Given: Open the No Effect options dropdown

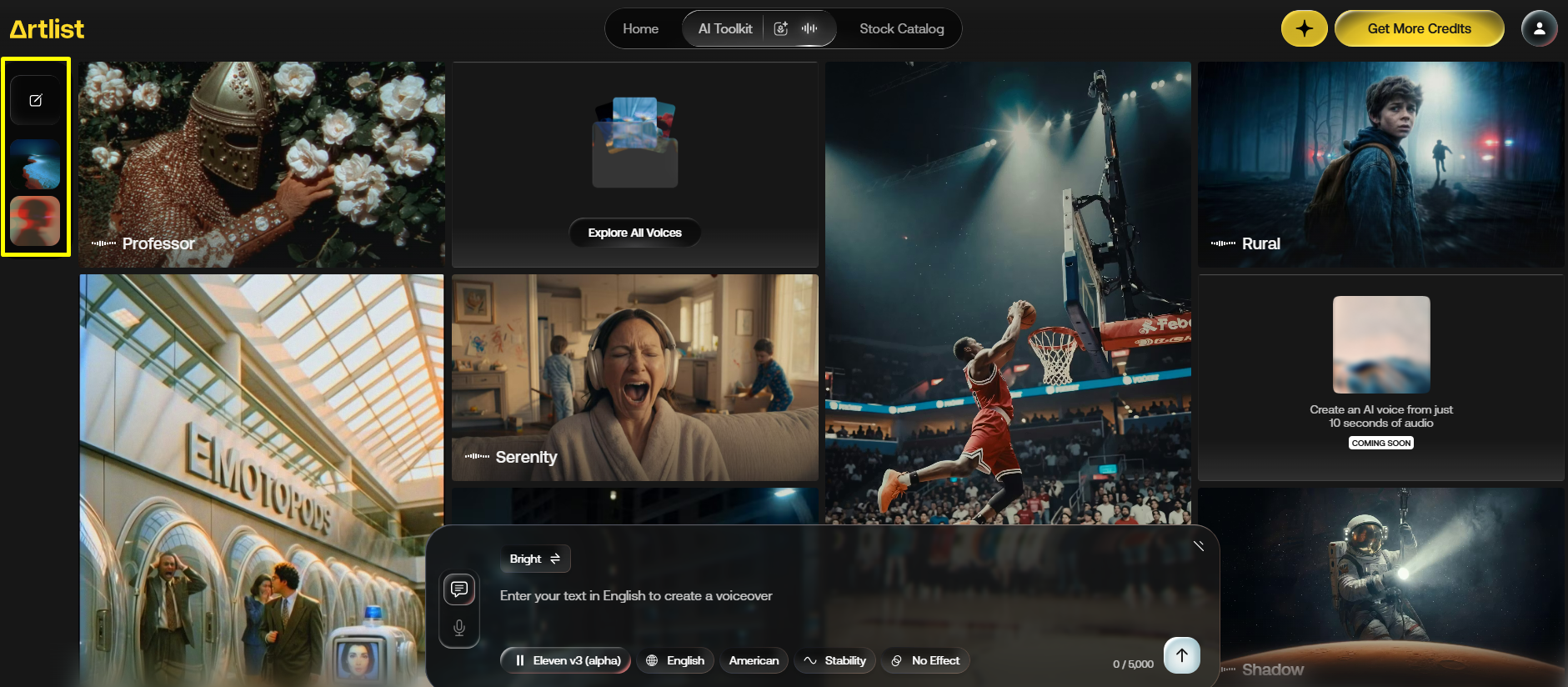Looking at the screenshot, I should coord(925,660).
